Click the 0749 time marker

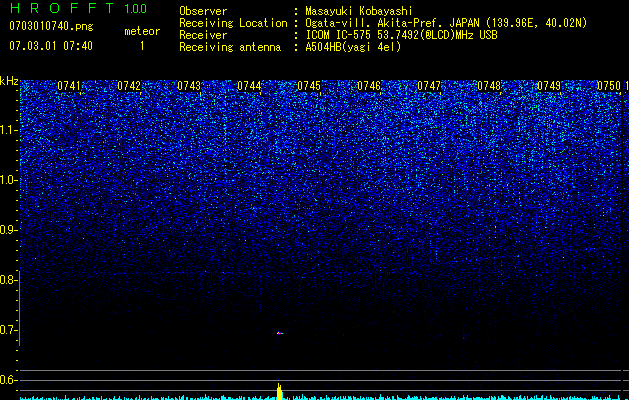[x=549, y=86]
